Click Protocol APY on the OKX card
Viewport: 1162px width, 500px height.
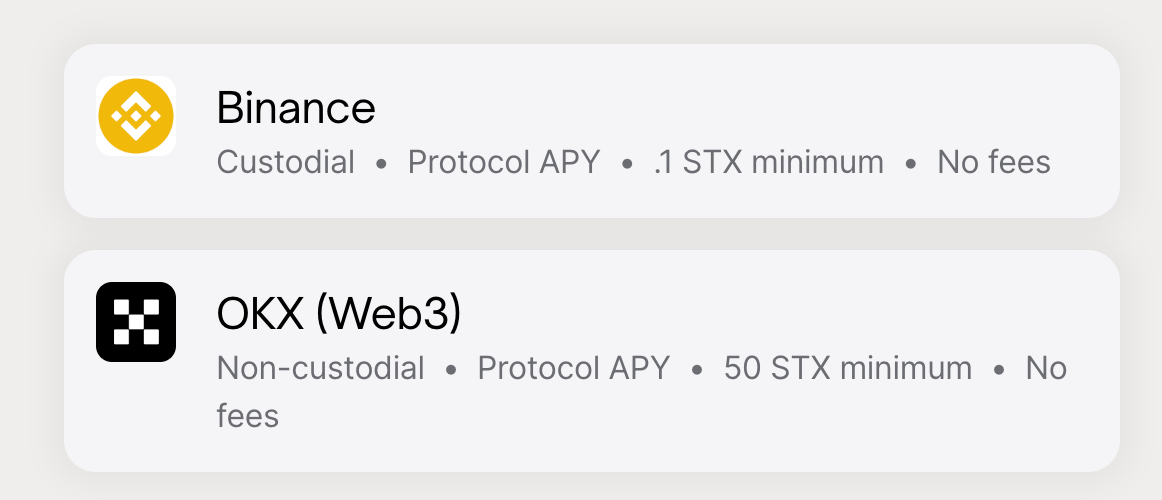click(x=573, y=368)
